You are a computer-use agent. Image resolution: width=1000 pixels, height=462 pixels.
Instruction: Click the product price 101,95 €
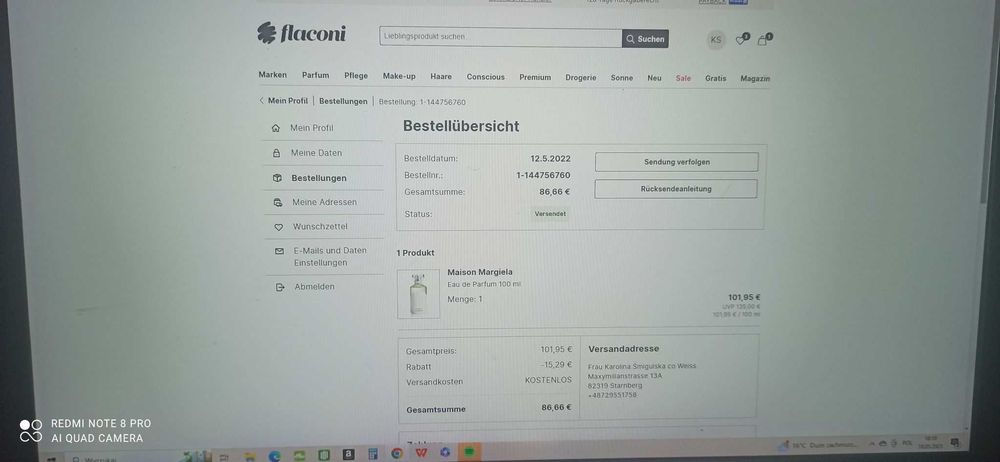point(744,297)
